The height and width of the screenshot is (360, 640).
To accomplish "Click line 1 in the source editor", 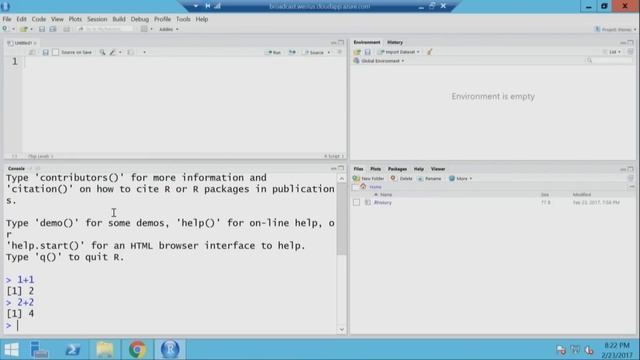I will (184, 62).
